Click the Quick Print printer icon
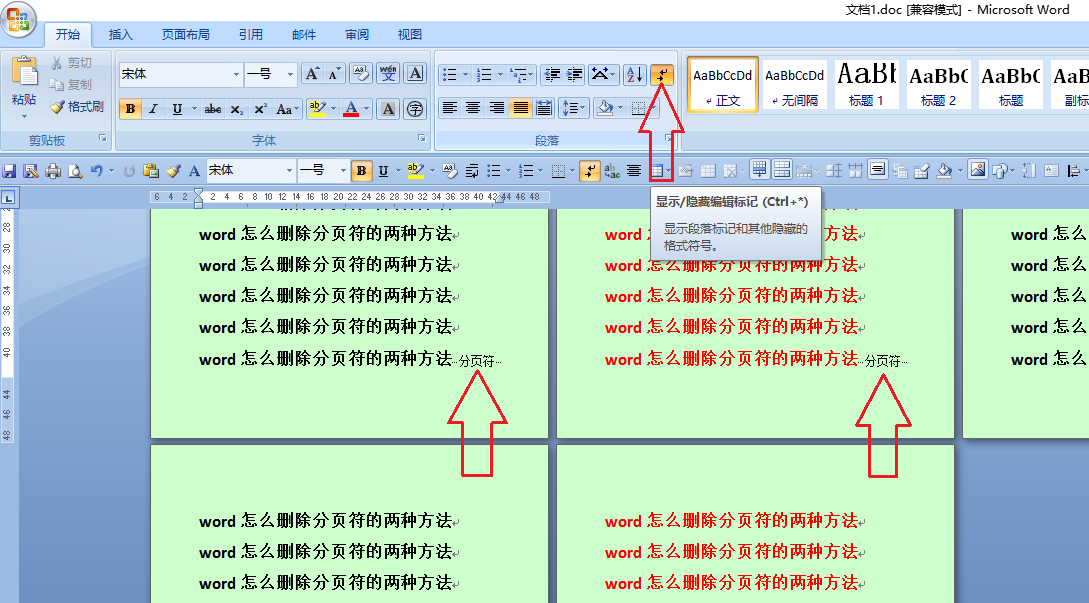Viewport: 1089px width, 603px height. [x=53, y=171]
